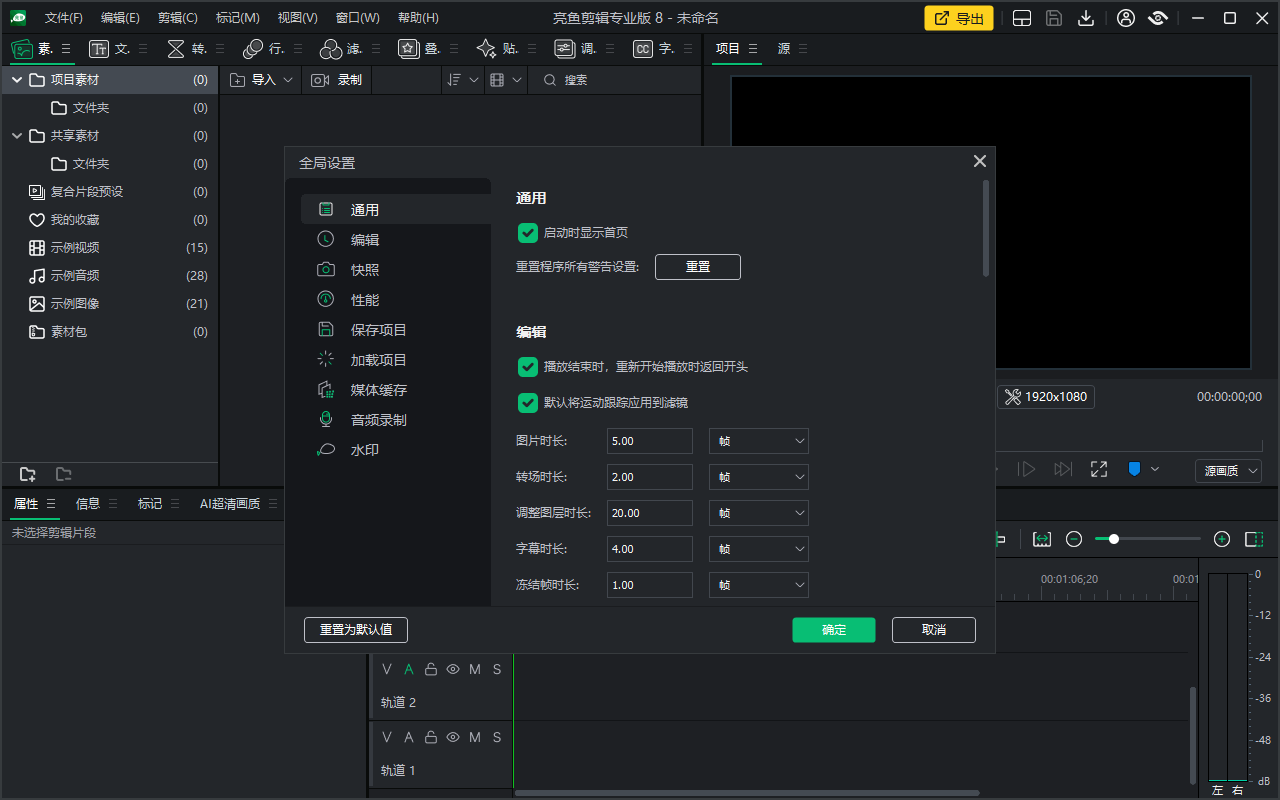Open the 剪辑(C) menu

click(x=178, y=18)
